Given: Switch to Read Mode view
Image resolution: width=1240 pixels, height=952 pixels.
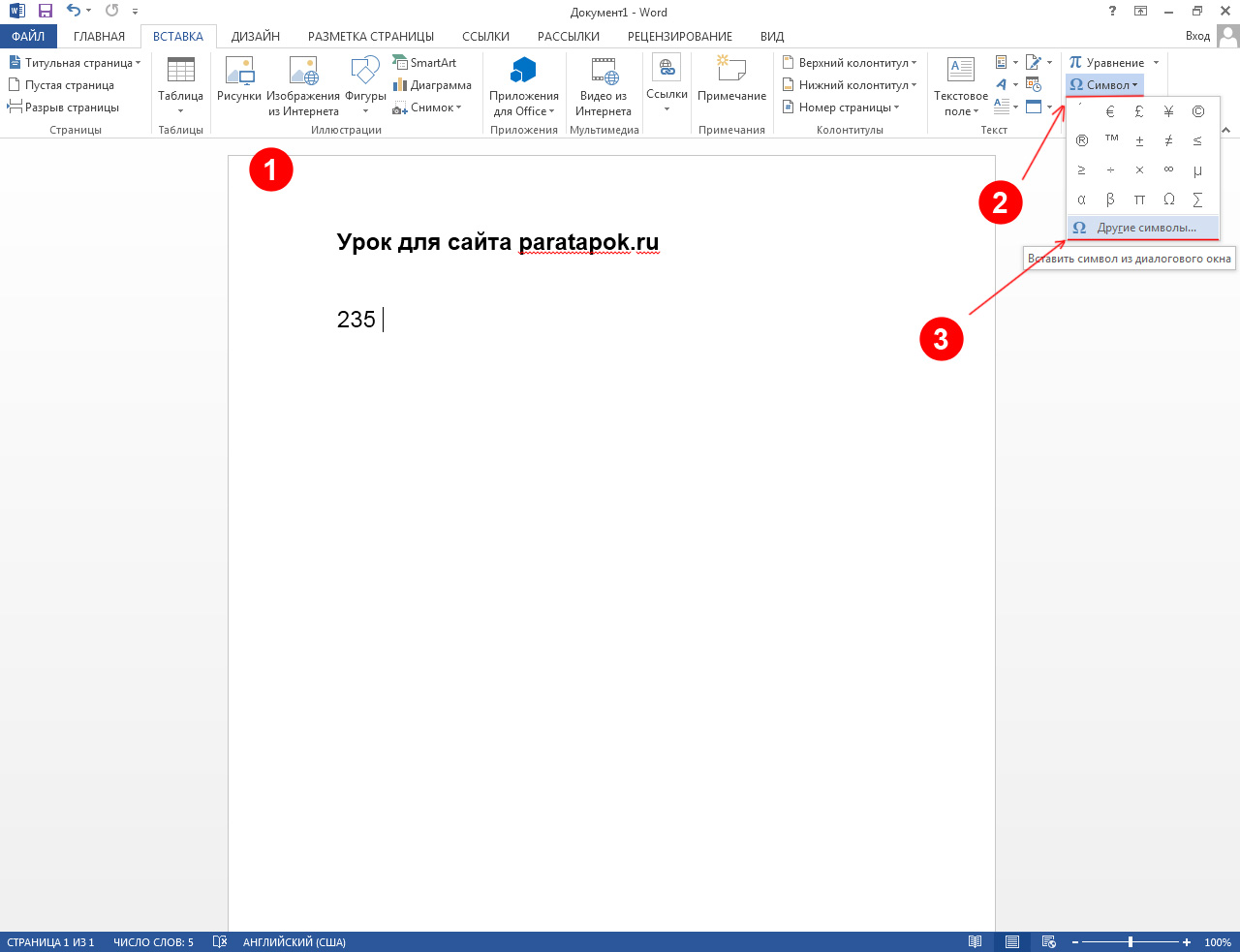Looking at the screenshot, I should tap(976, 942).
